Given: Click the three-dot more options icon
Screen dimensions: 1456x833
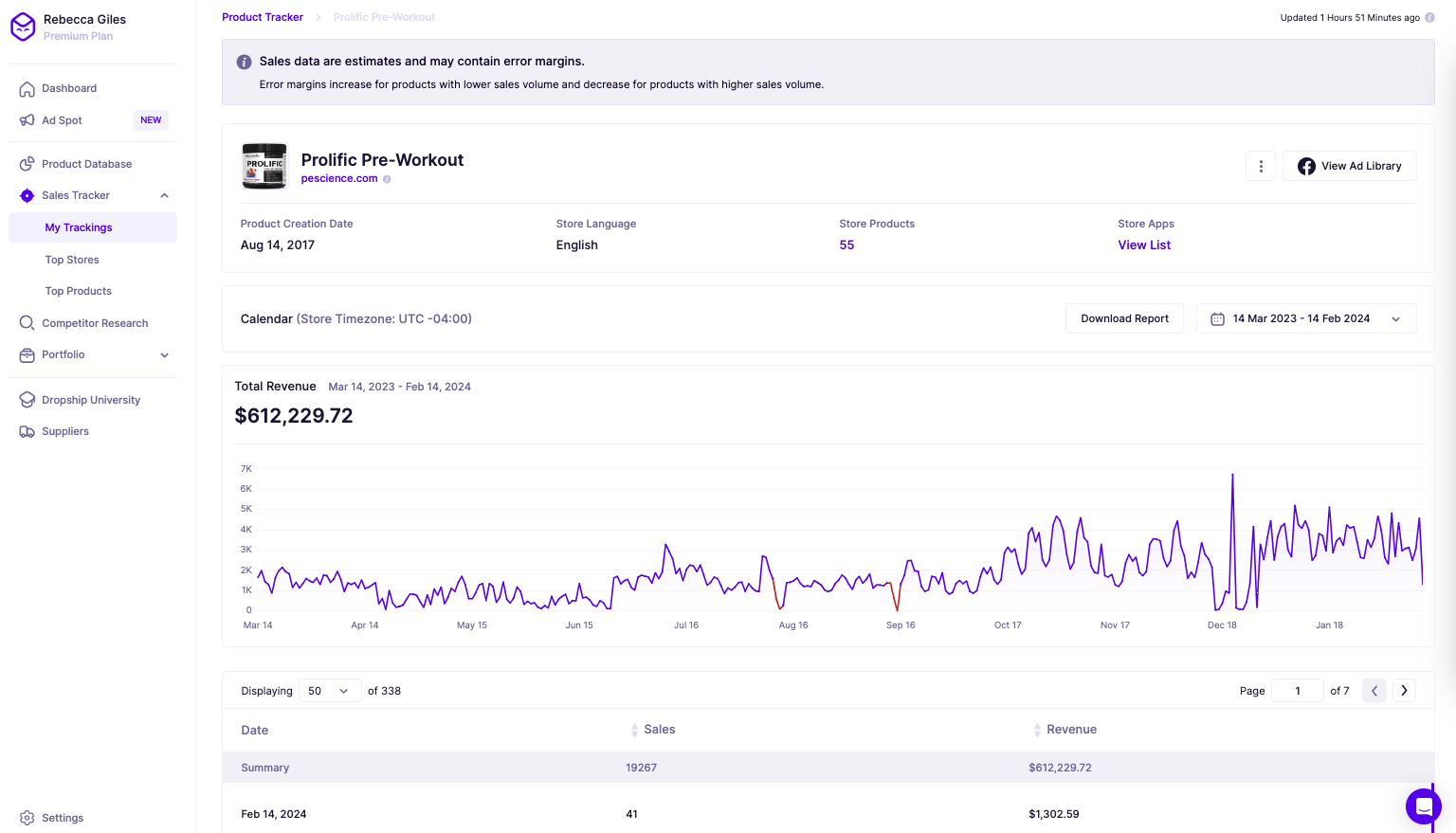Looking at the screenshot, I should click(1260, 166).
